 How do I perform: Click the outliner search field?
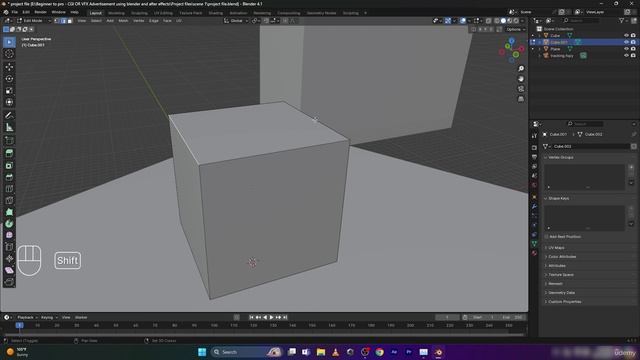click(x=582, y=20)
